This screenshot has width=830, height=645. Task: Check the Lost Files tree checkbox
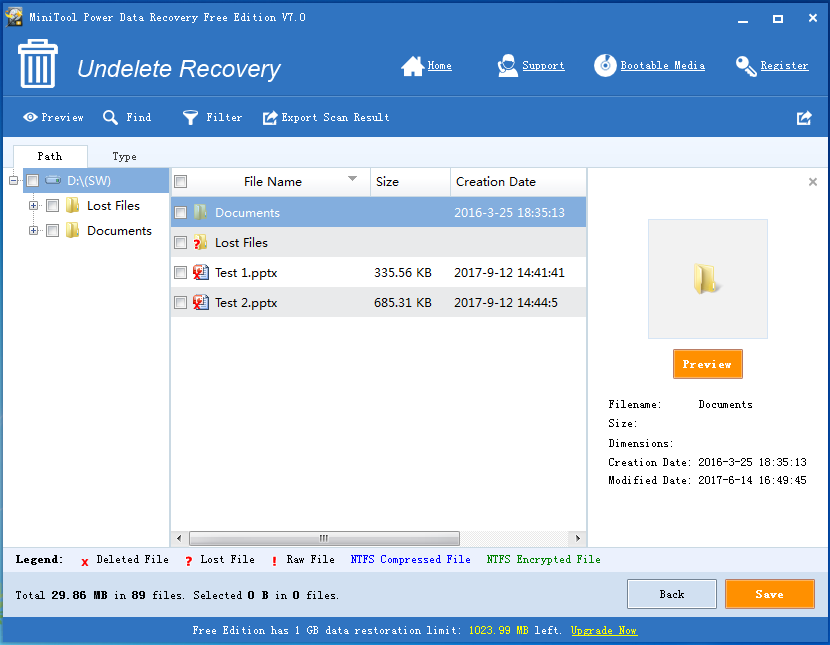coord(52,205)
